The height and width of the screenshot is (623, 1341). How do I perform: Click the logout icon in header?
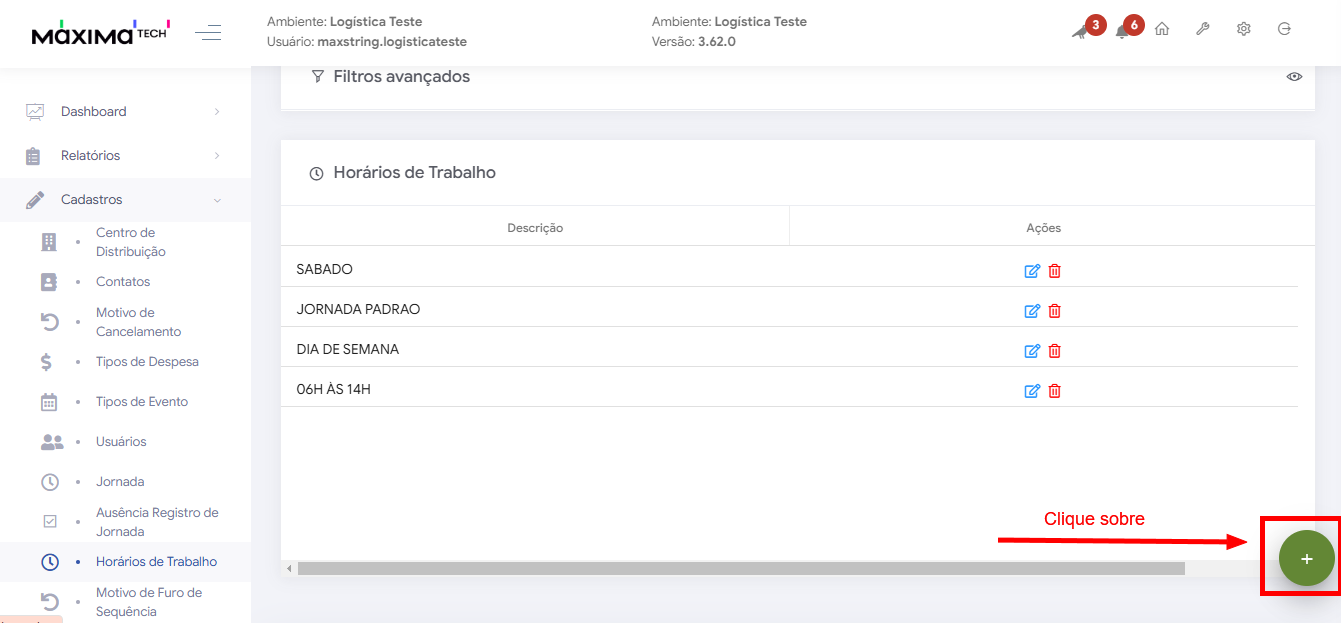click(x=1285, y=30)
